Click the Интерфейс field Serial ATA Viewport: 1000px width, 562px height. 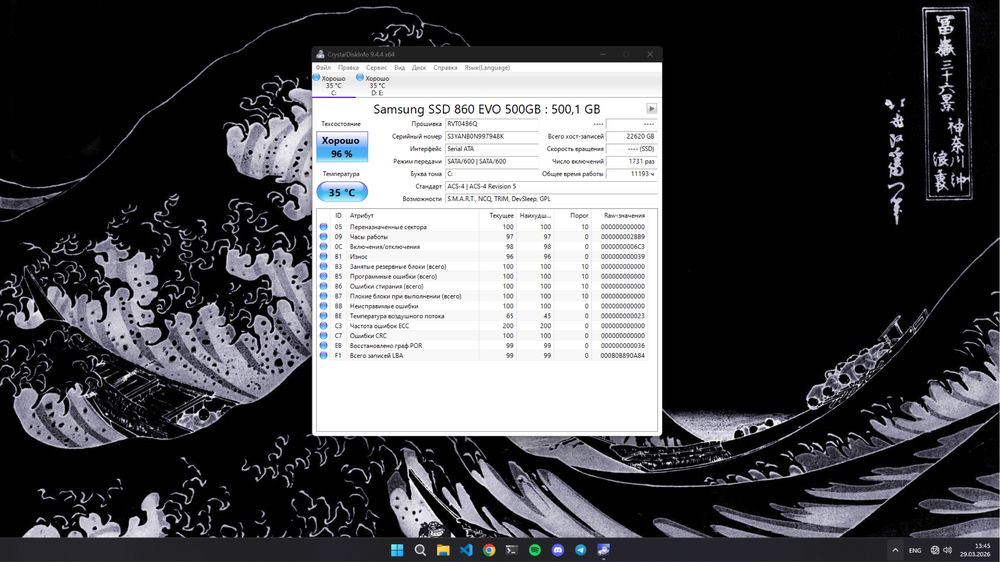[x=492, y=149]
